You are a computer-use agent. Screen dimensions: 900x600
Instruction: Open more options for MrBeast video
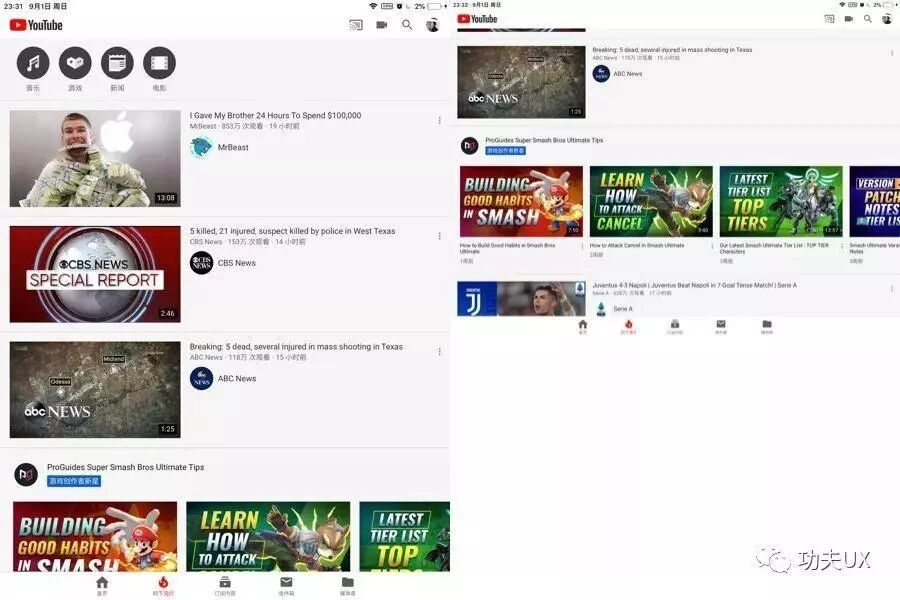(440, 120)
